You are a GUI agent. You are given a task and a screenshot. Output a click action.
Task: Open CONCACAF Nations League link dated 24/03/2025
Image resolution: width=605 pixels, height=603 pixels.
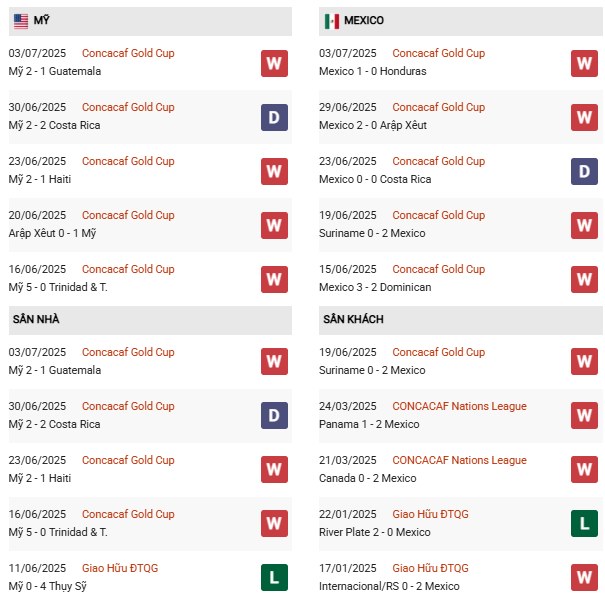point(459,406)
